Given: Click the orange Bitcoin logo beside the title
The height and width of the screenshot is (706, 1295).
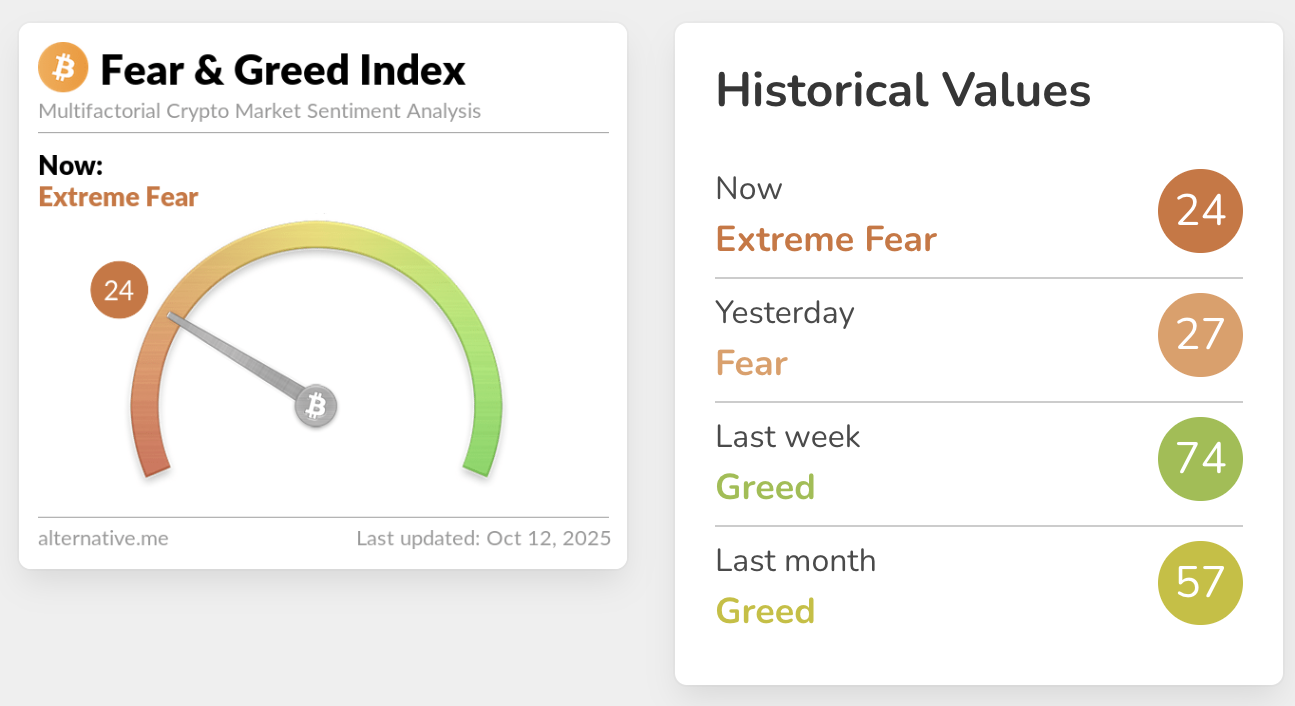Looking at the screenshot, I should point(63,68).
